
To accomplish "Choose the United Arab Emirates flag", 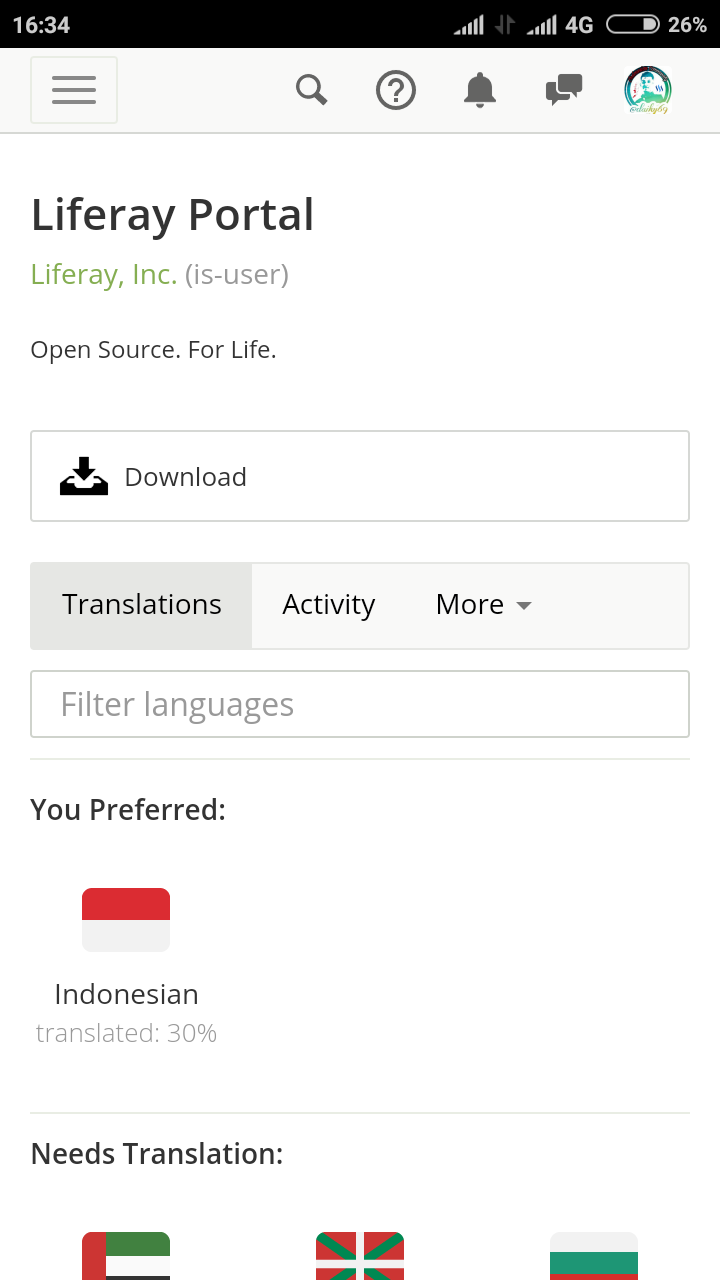I will (x=126, y=1256).
